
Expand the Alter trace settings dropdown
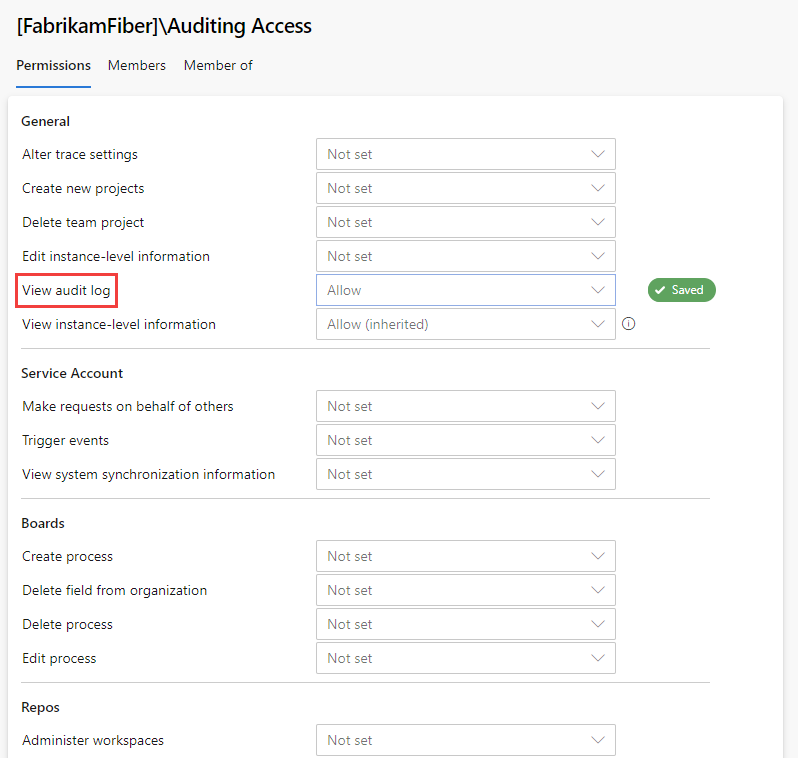click(x=465, y=154)
